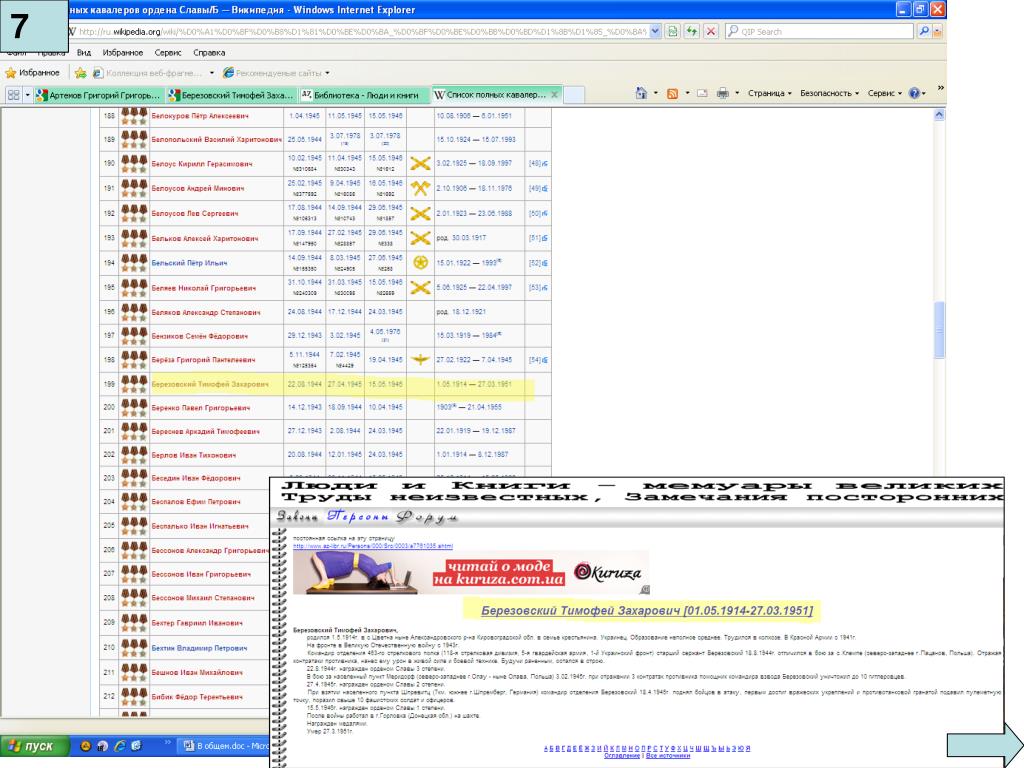Open a new blank tab button
1024x768 pixels.
pyautogui.click(x=573, y=95)
